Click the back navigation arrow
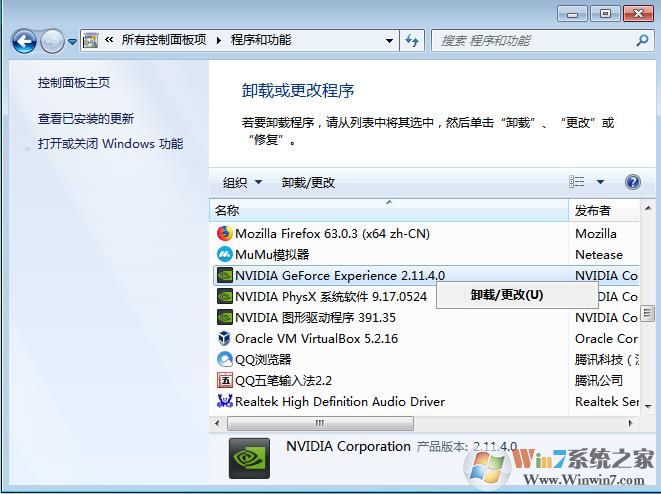The height and width of the screenshot is (494, 661). (x=24, y=41)
